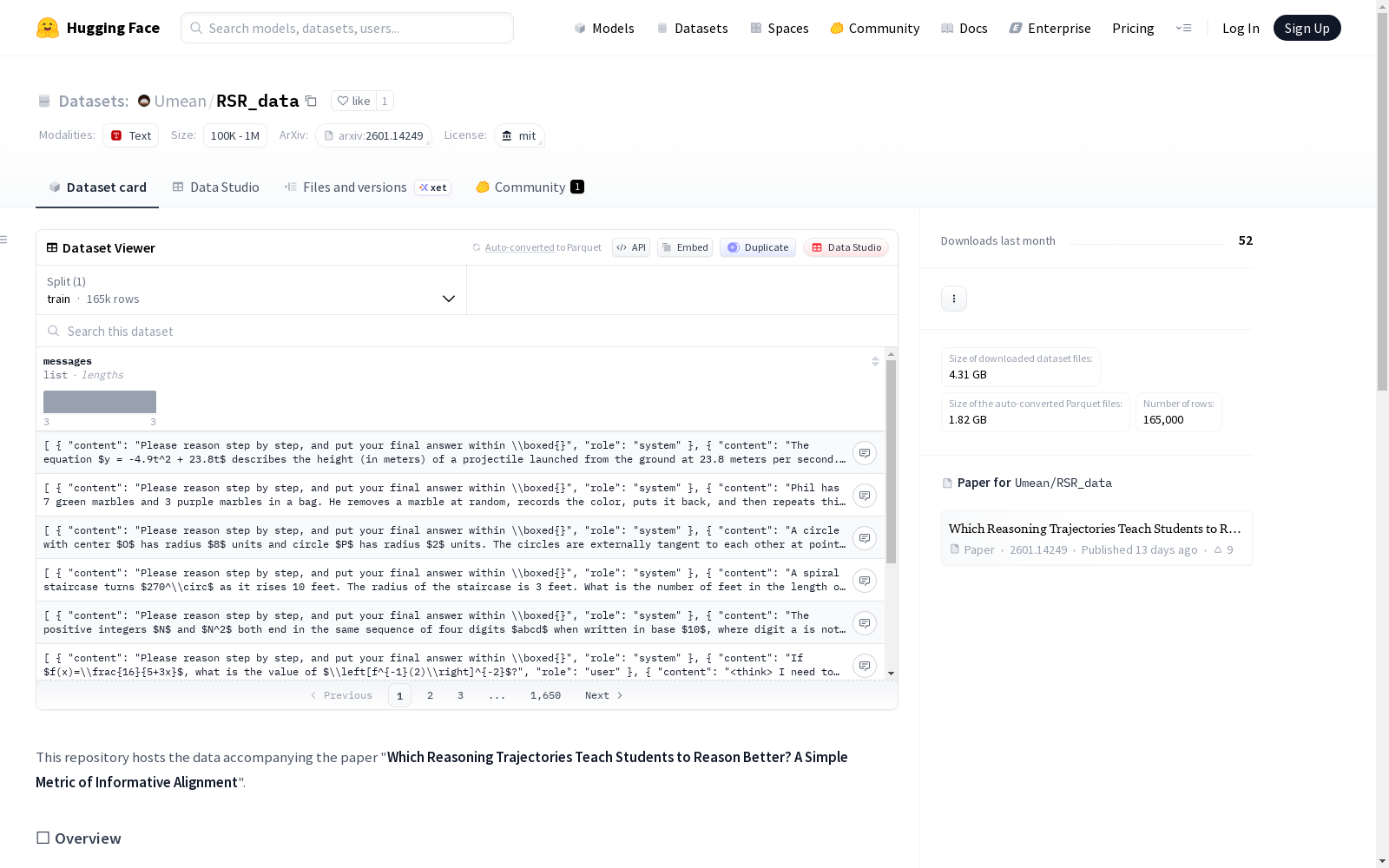Screen dimensions: 1389x868
Task: Go to Datasets in top navigation
Action: tap(692, 28)
